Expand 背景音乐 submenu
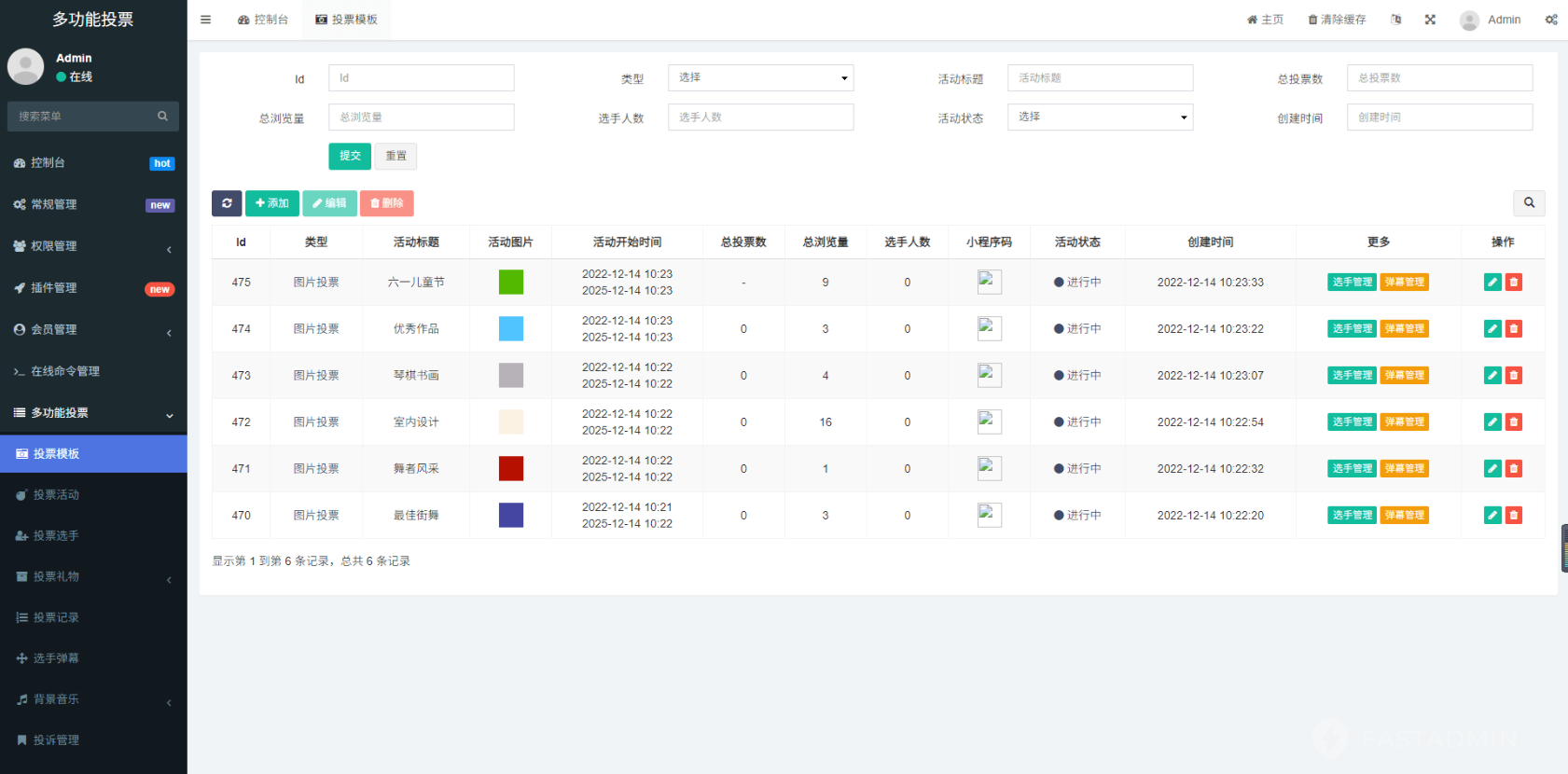 coord(93,699)
